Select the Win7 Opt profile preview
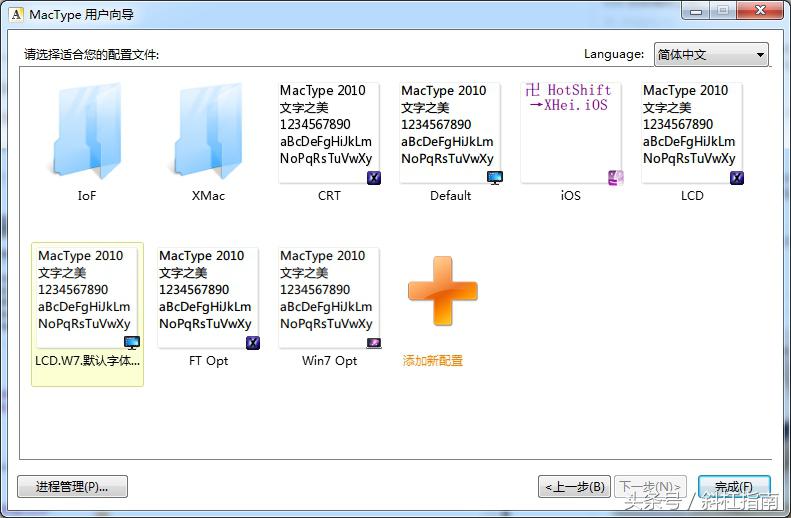 [x=329, y=298]
